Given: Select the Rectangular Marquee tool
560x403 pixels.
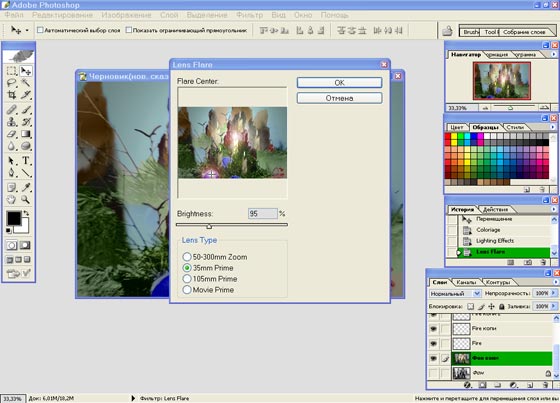Looking at the screenshot, I should [11, 71].
